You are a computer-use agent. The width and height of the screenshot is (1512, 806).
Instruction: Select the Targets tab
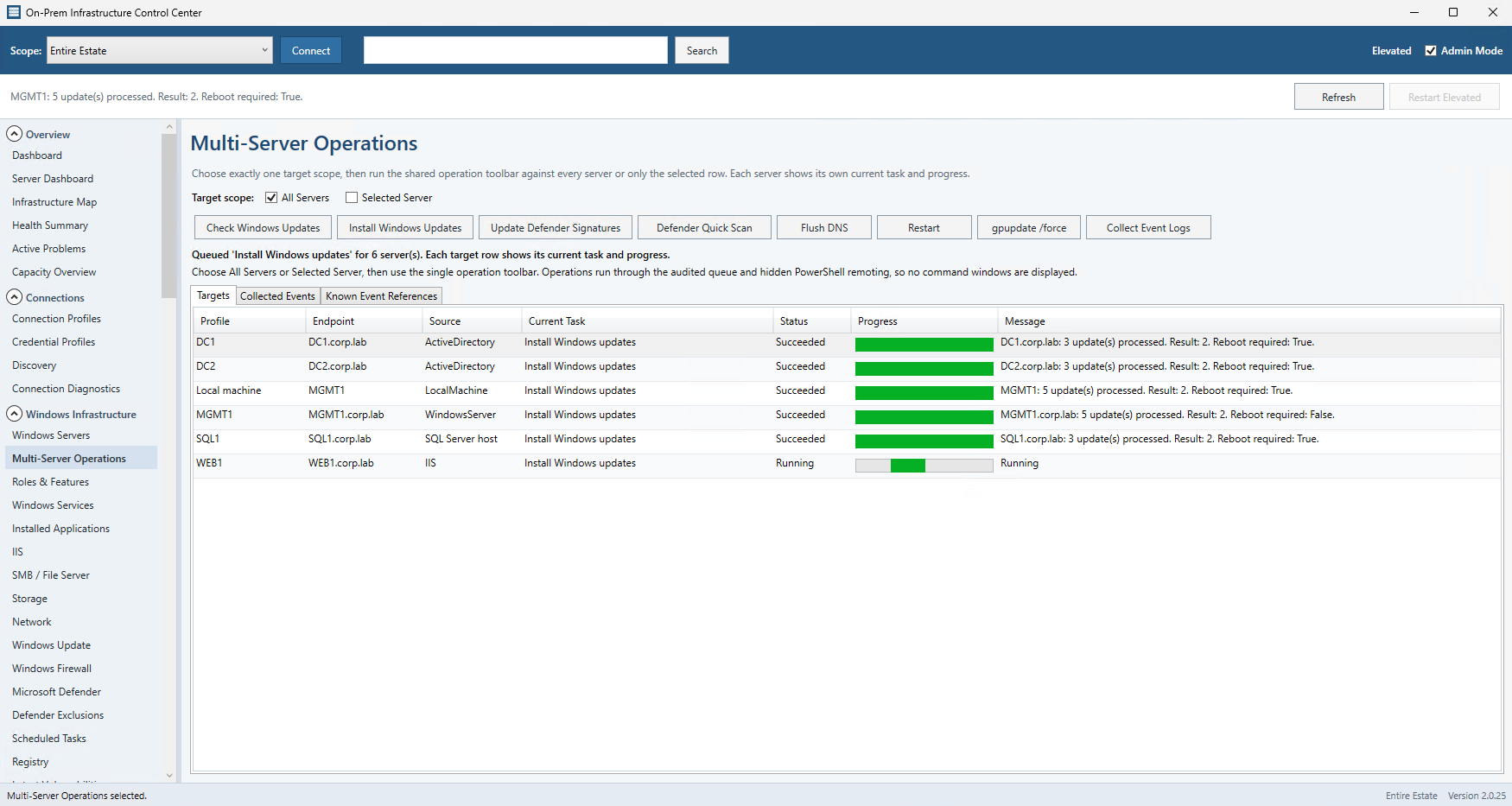[x=213, y=295]
